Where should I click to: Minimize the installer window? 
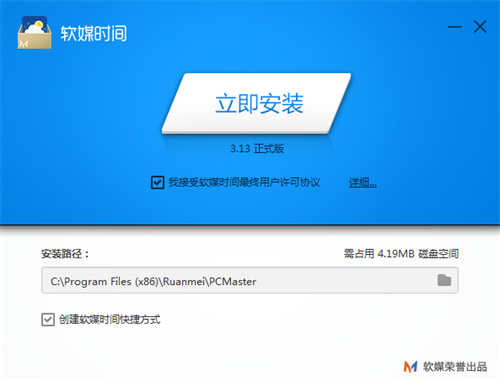[x=455, y=27]
